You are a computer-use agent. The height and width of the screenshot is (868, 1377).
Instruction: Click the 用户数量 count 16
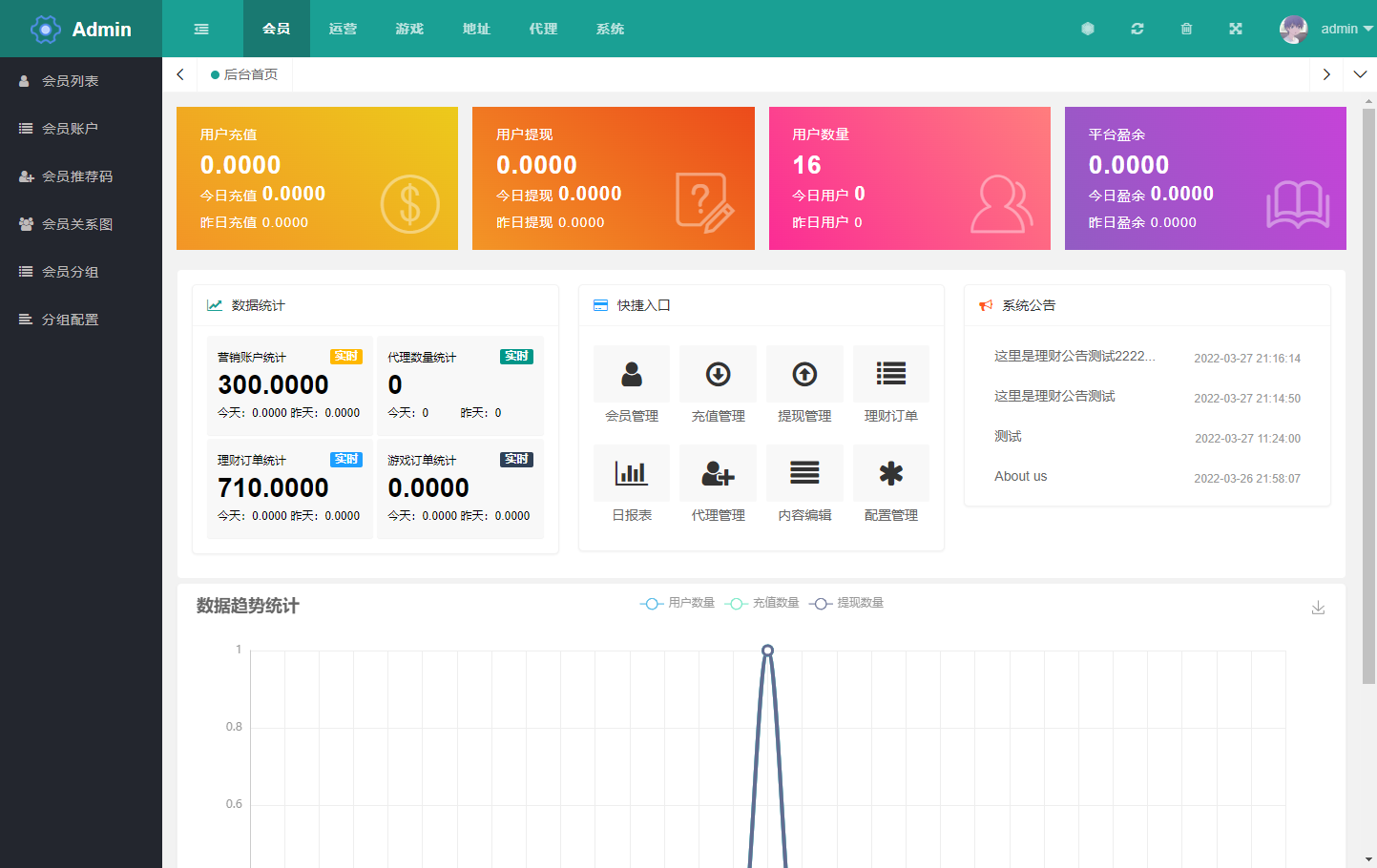coord(806,165)
